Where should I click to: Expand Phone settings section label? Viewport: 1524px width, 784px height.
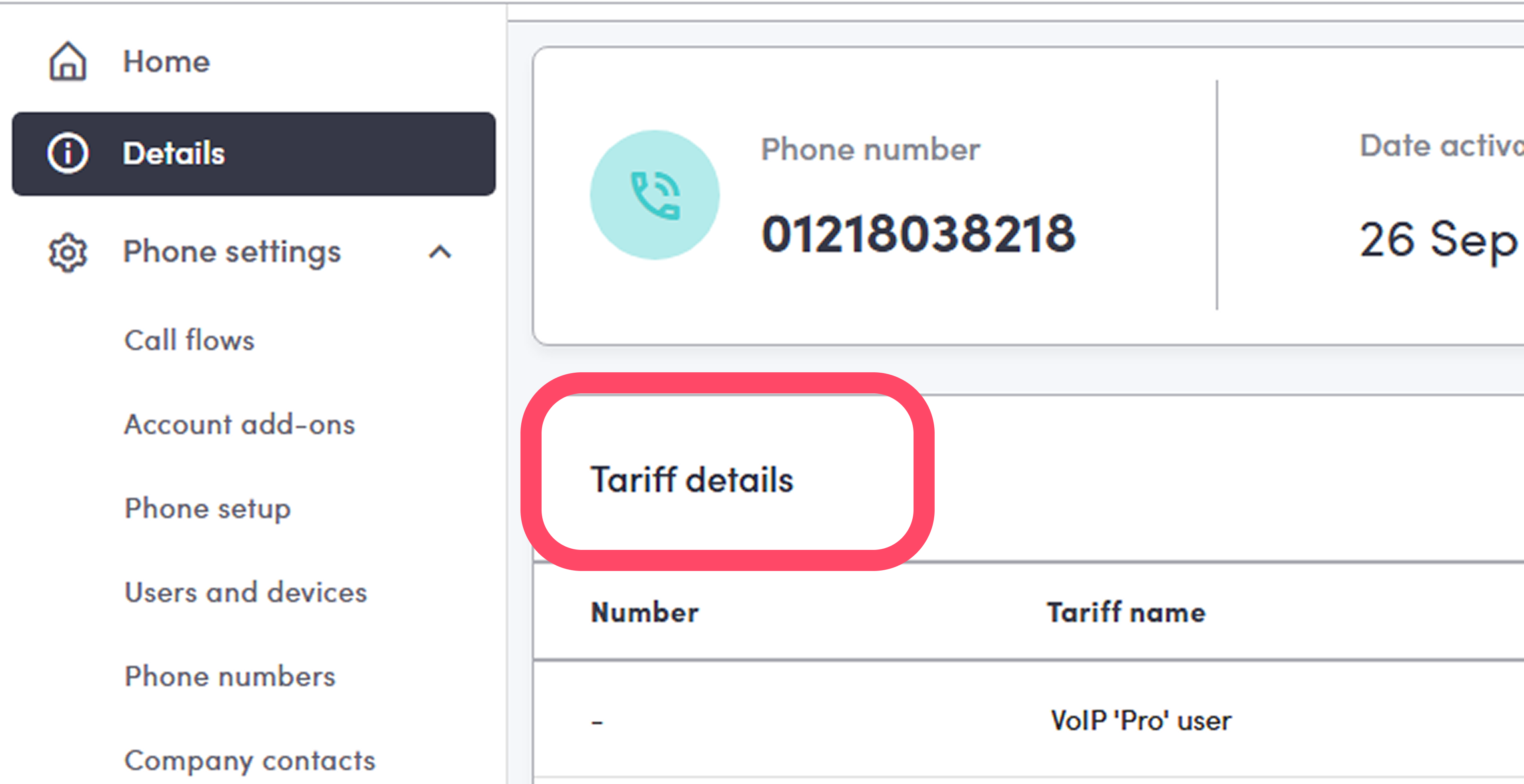click(x=232, y=253)
